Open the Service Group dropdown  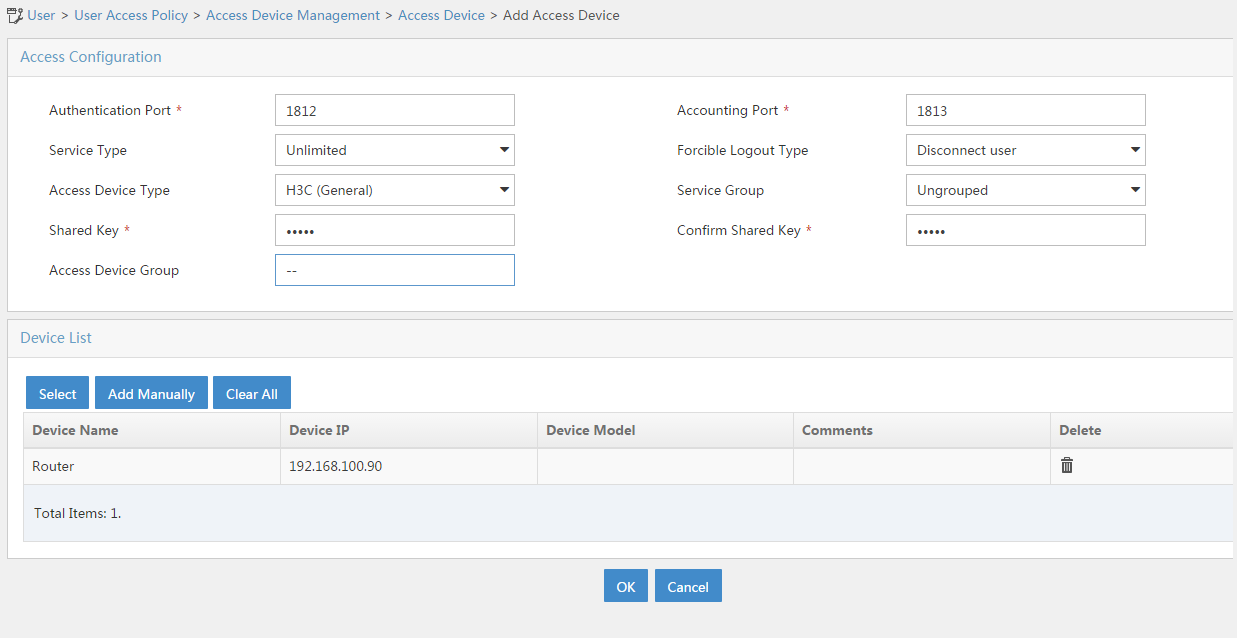pyautogui.click(x=1025, y=189)
